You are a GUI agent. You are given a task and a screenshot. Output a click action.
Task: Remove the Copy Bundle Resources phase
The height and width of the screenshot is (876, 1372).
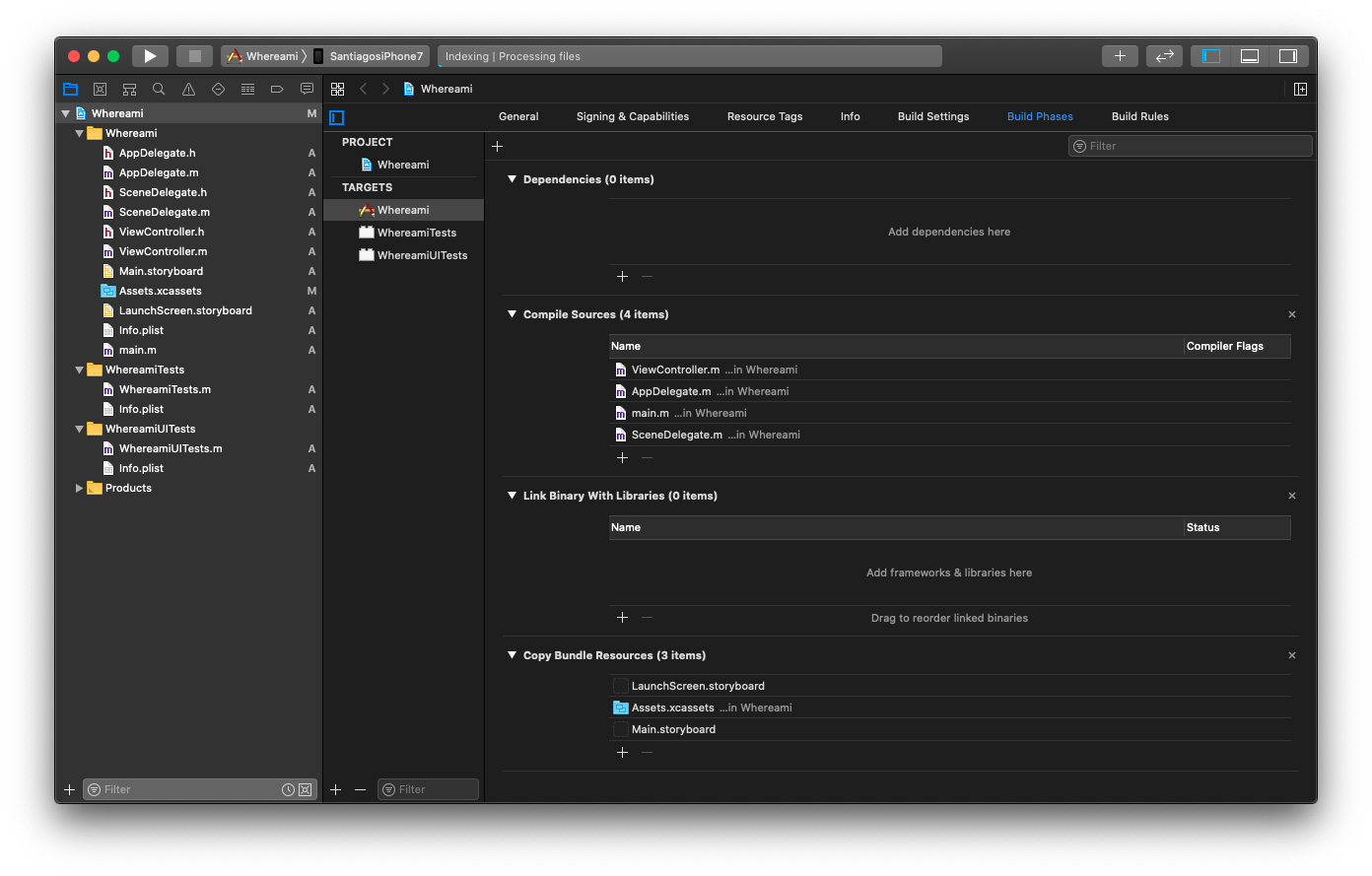click(x=1292, y=655)
